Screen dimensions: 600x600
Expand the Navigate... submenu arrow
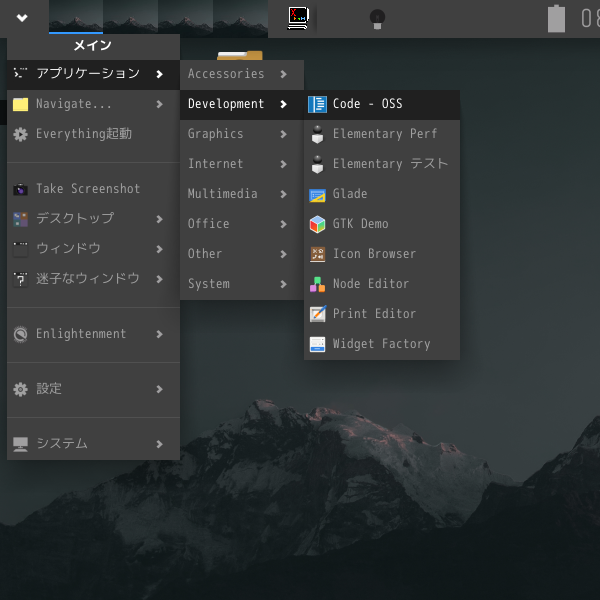click(160, 104)
